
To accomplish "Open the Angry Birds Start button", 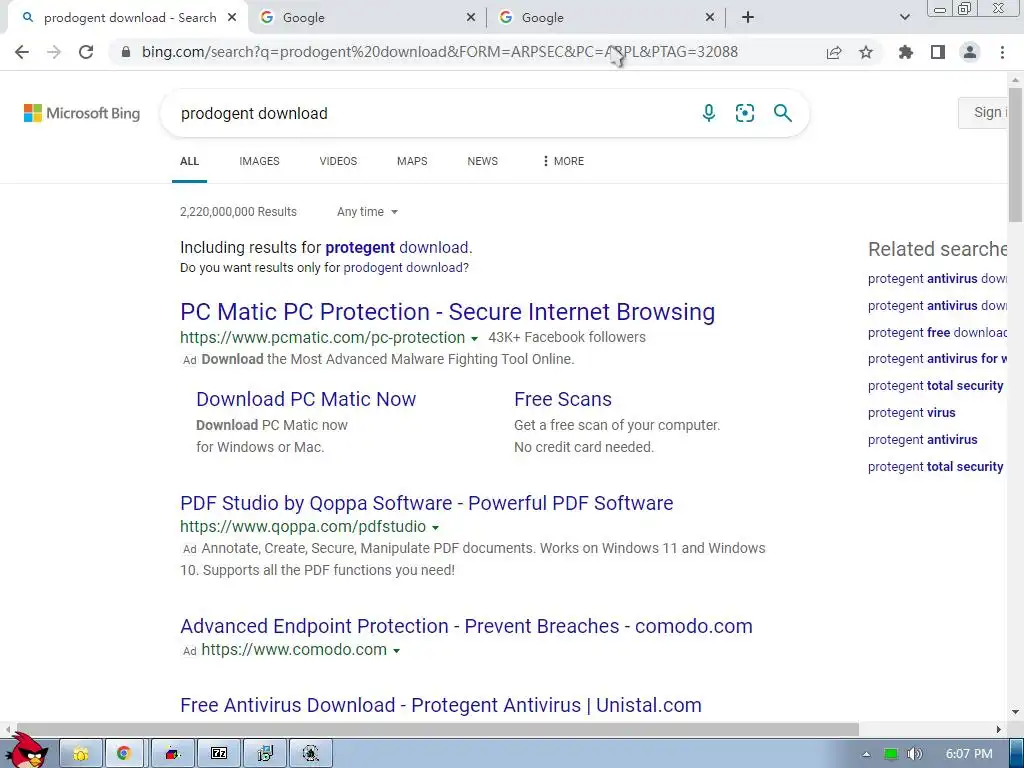I will coord(26,751).
